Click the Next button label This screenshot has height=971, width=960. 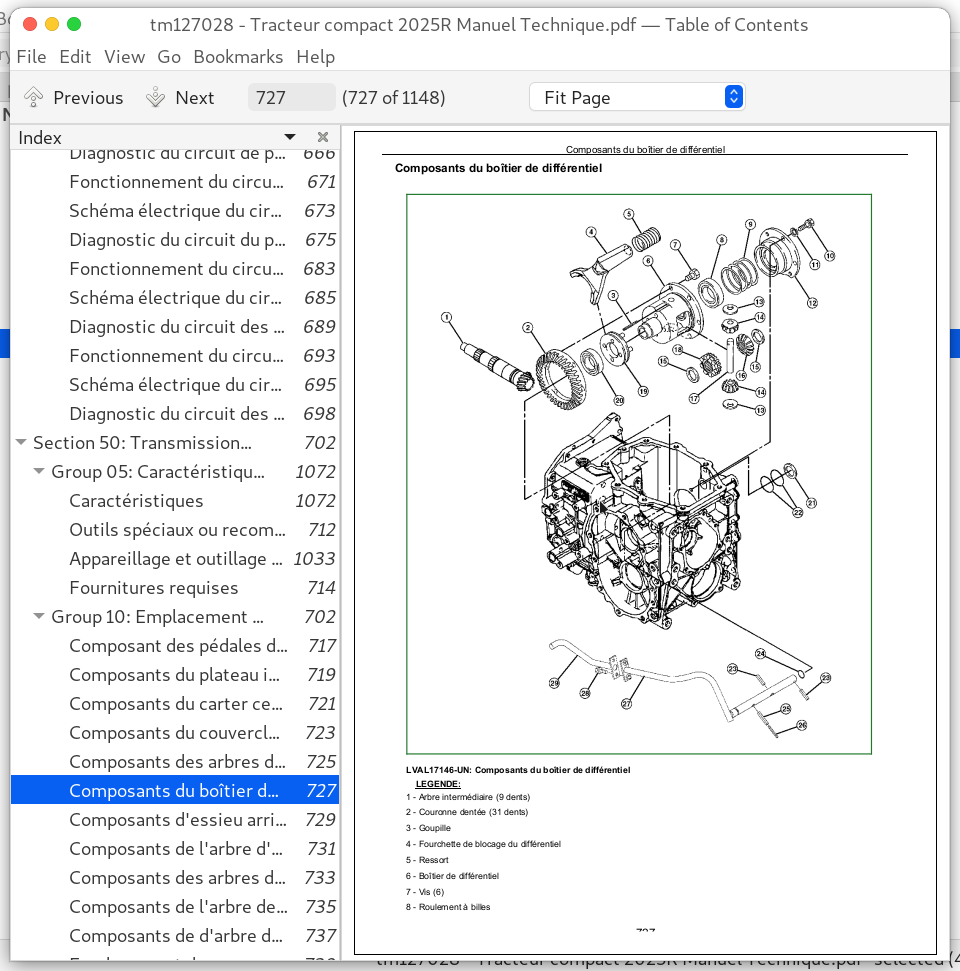pyautogui.click(x=194, y=98)
